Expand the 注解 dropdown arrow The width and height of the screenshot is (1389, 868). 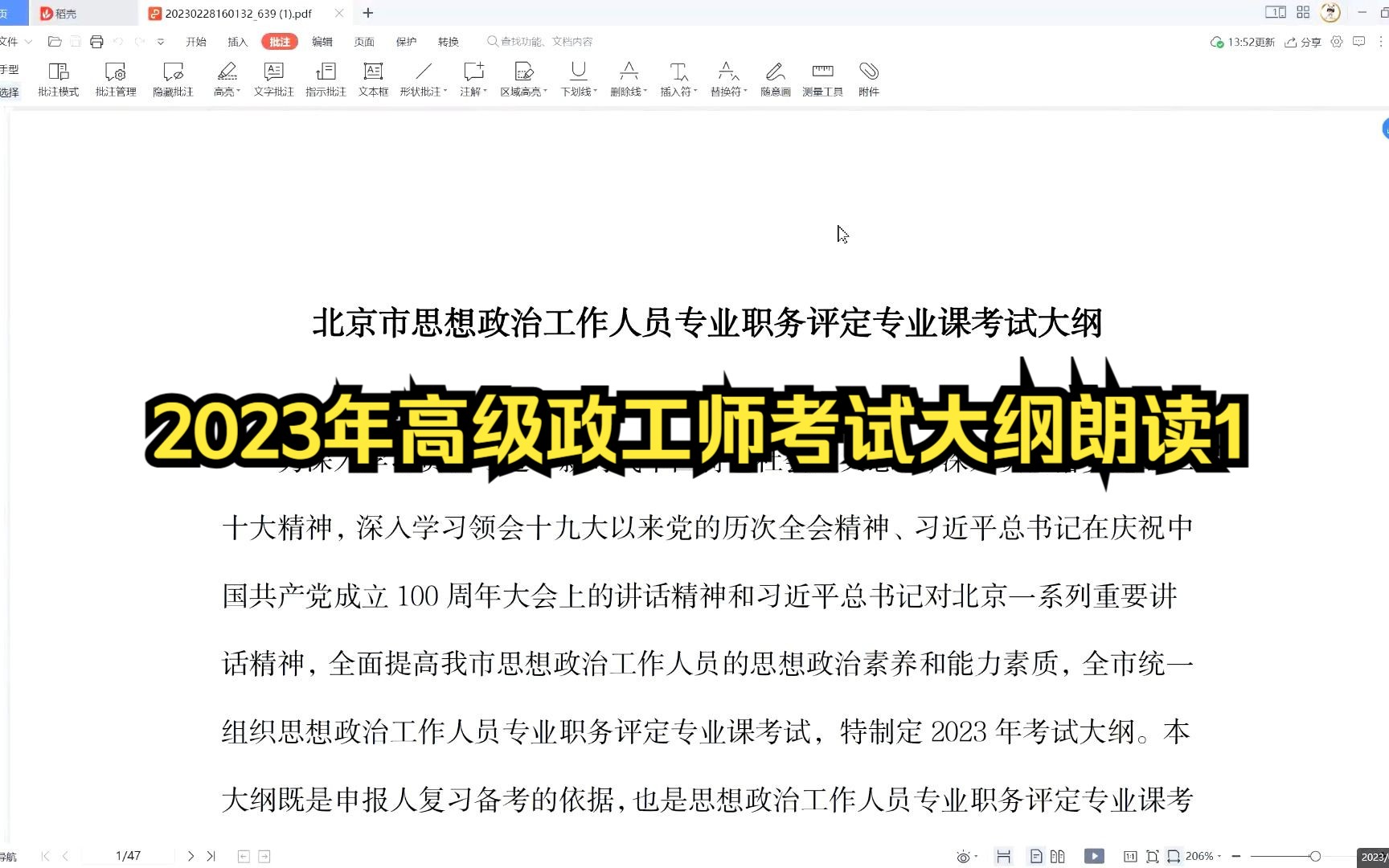486,92
